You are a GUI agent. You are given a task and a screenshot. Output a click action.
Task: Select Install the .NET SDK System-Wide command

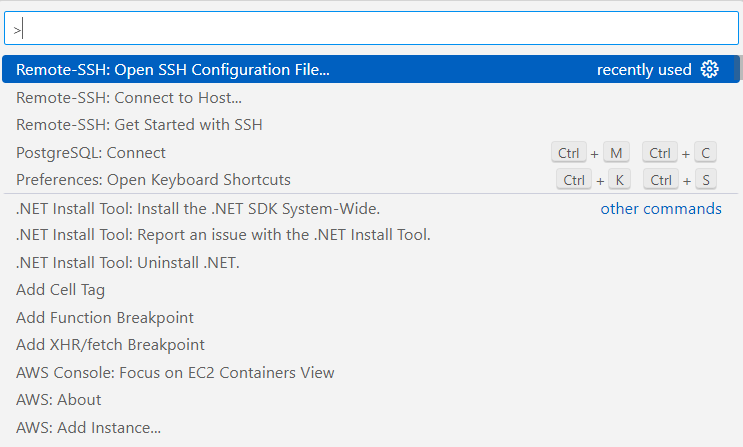coord(371,209)
